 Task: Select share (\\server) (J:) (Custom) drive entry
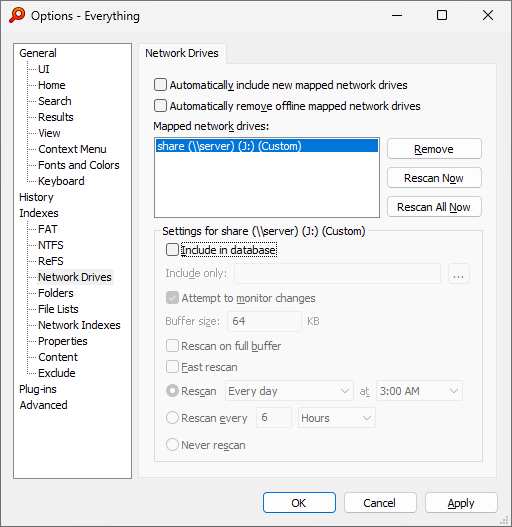click(267, 146)
